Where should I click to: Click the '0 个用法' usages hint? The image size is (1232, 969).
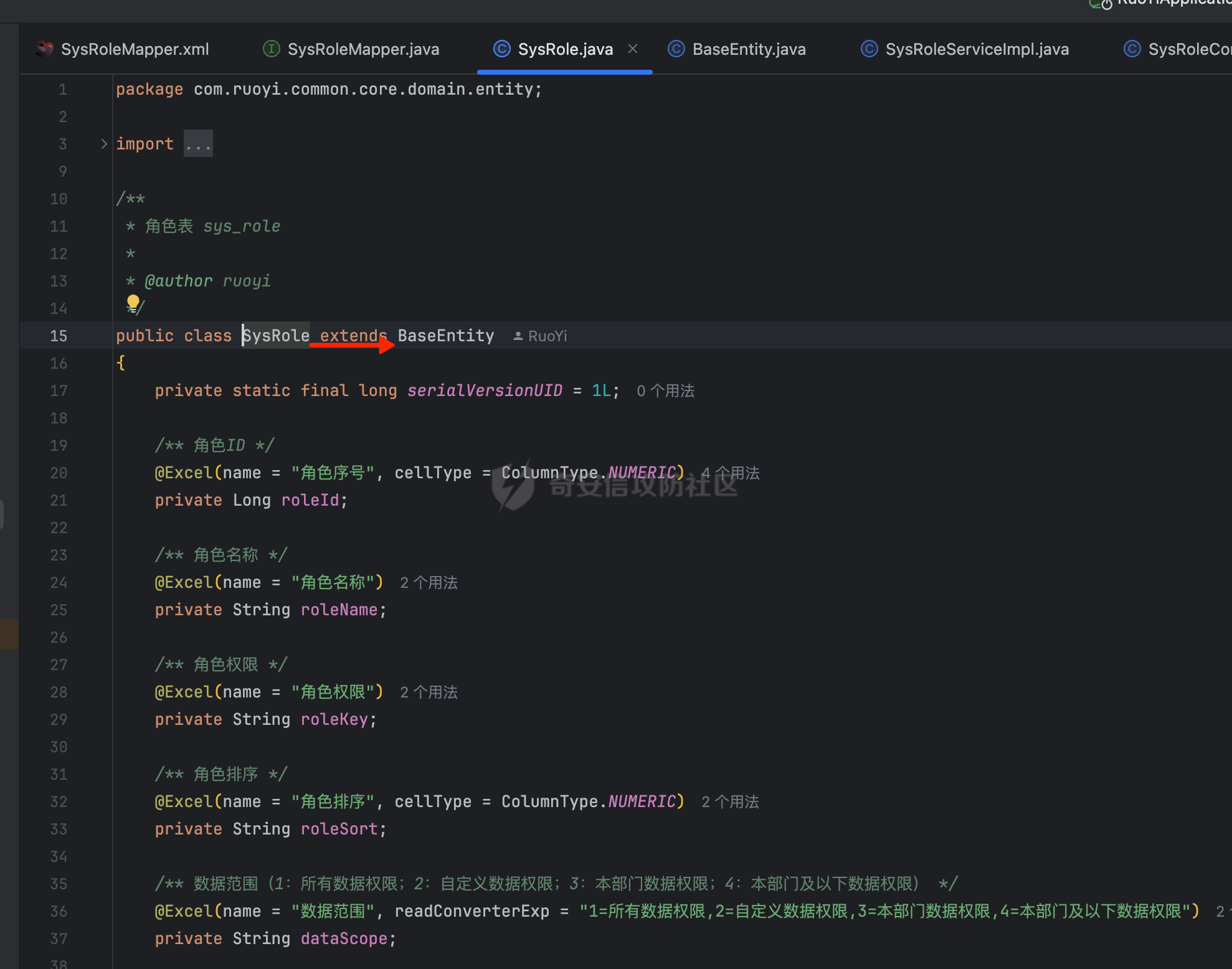[665, 391]
